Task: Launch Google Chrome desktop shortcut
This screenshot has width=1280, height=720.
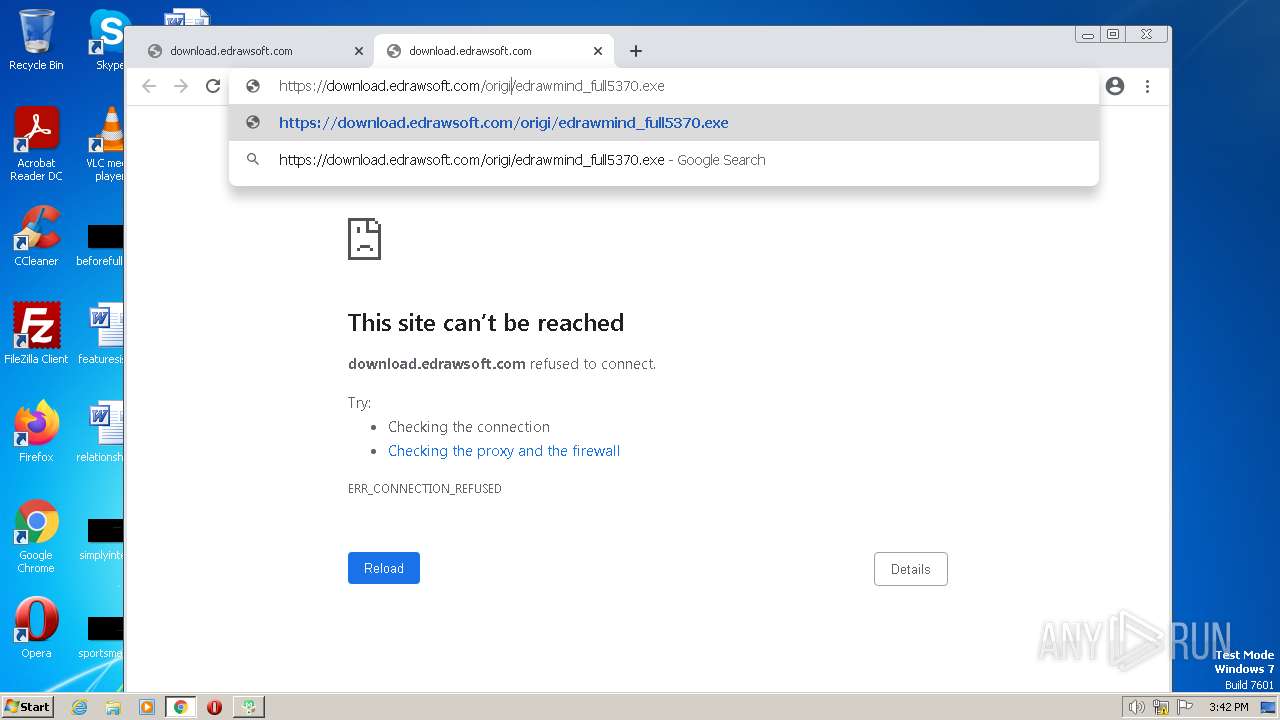Action: [36, 536]
